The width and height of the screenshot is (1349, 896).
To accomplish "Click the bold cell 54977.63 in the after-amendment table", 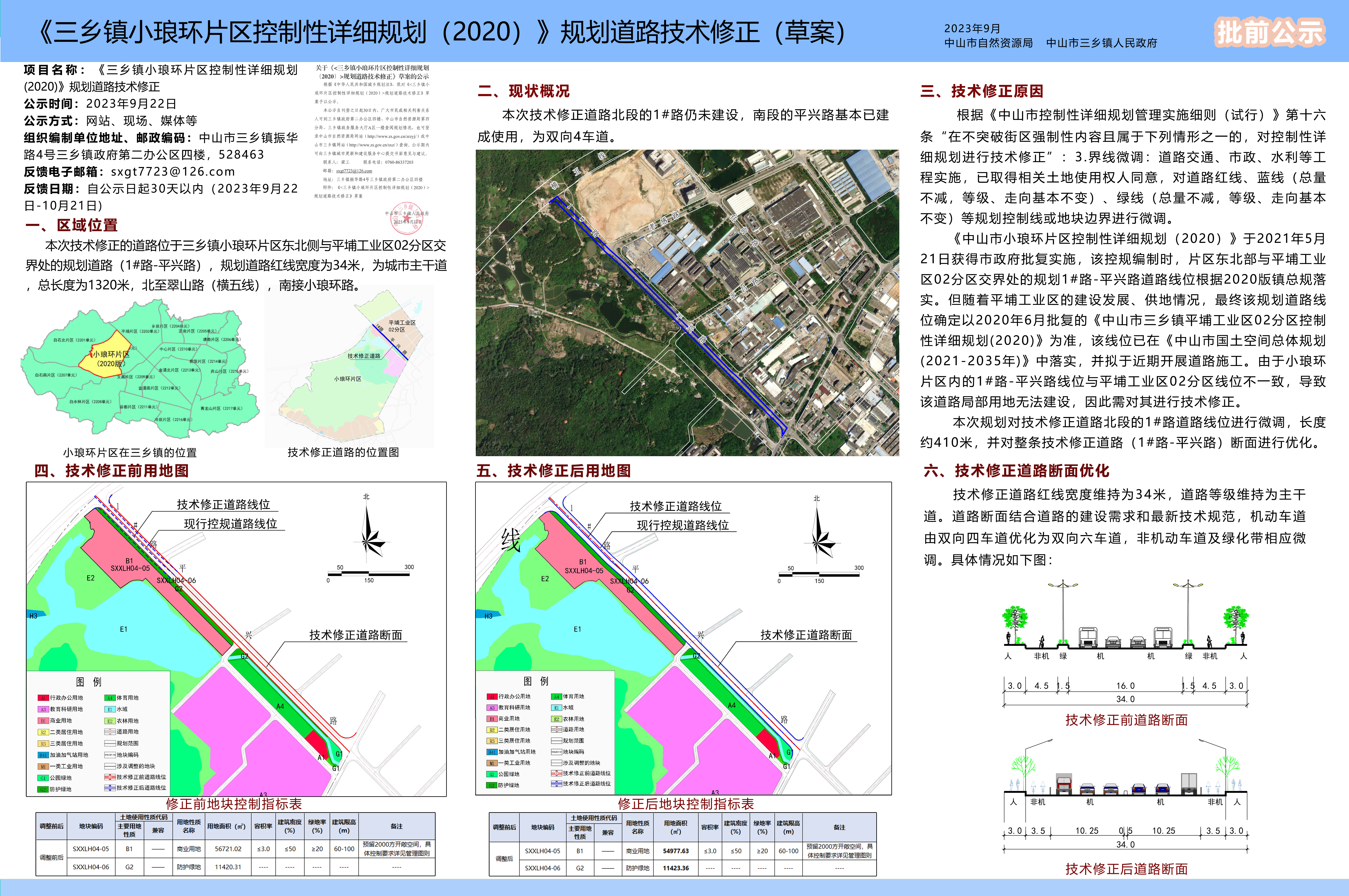I will (676, 851).
